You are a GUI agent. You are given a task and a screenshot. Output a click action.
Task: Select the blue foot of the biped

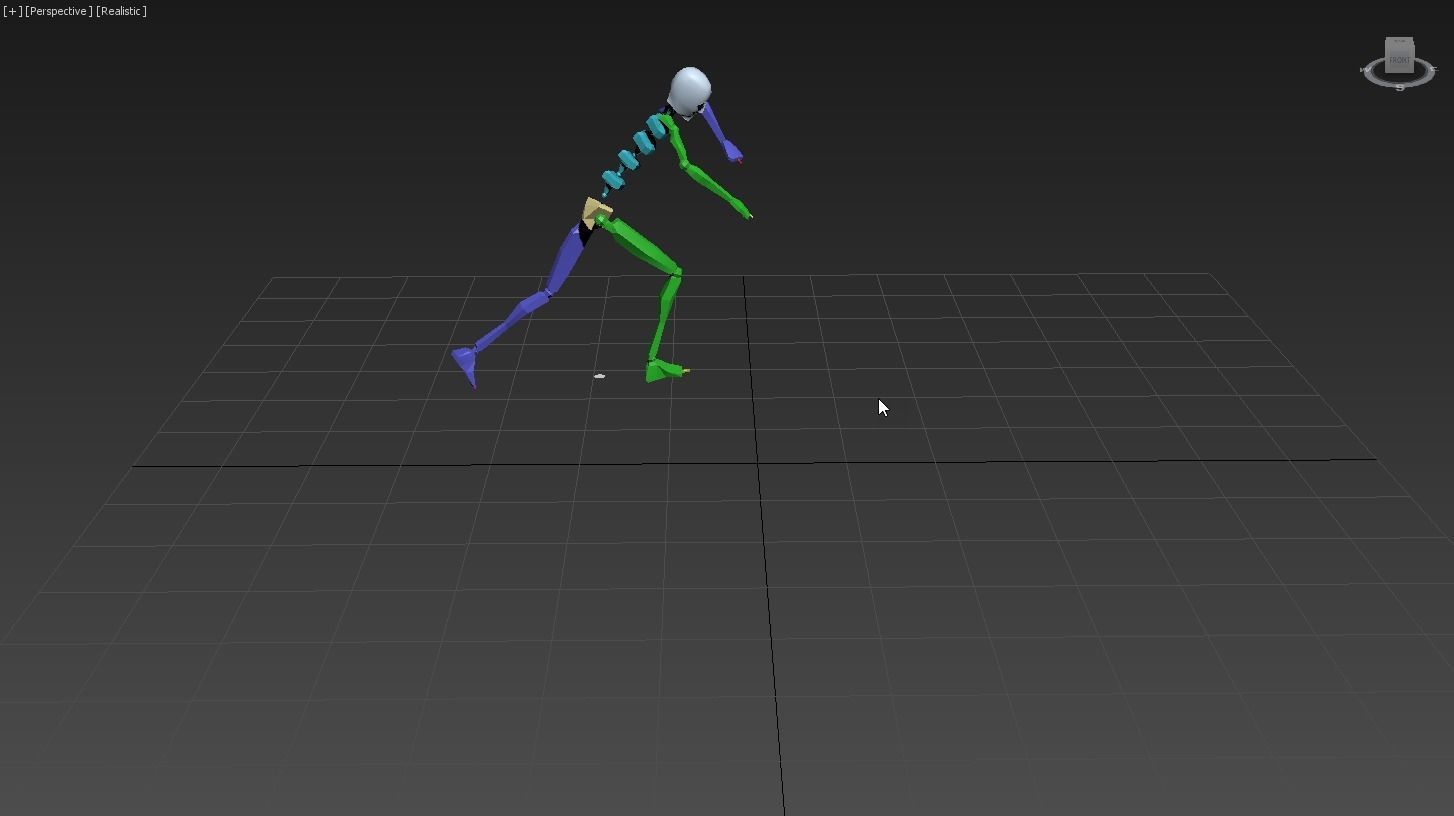coord(465,364)
